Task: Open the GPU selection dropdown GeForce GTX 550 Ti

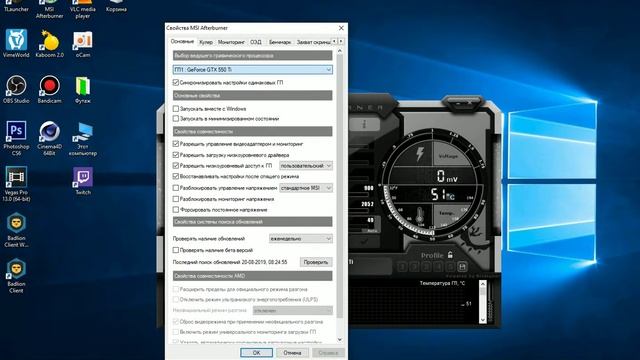Action: pos(253,70)
